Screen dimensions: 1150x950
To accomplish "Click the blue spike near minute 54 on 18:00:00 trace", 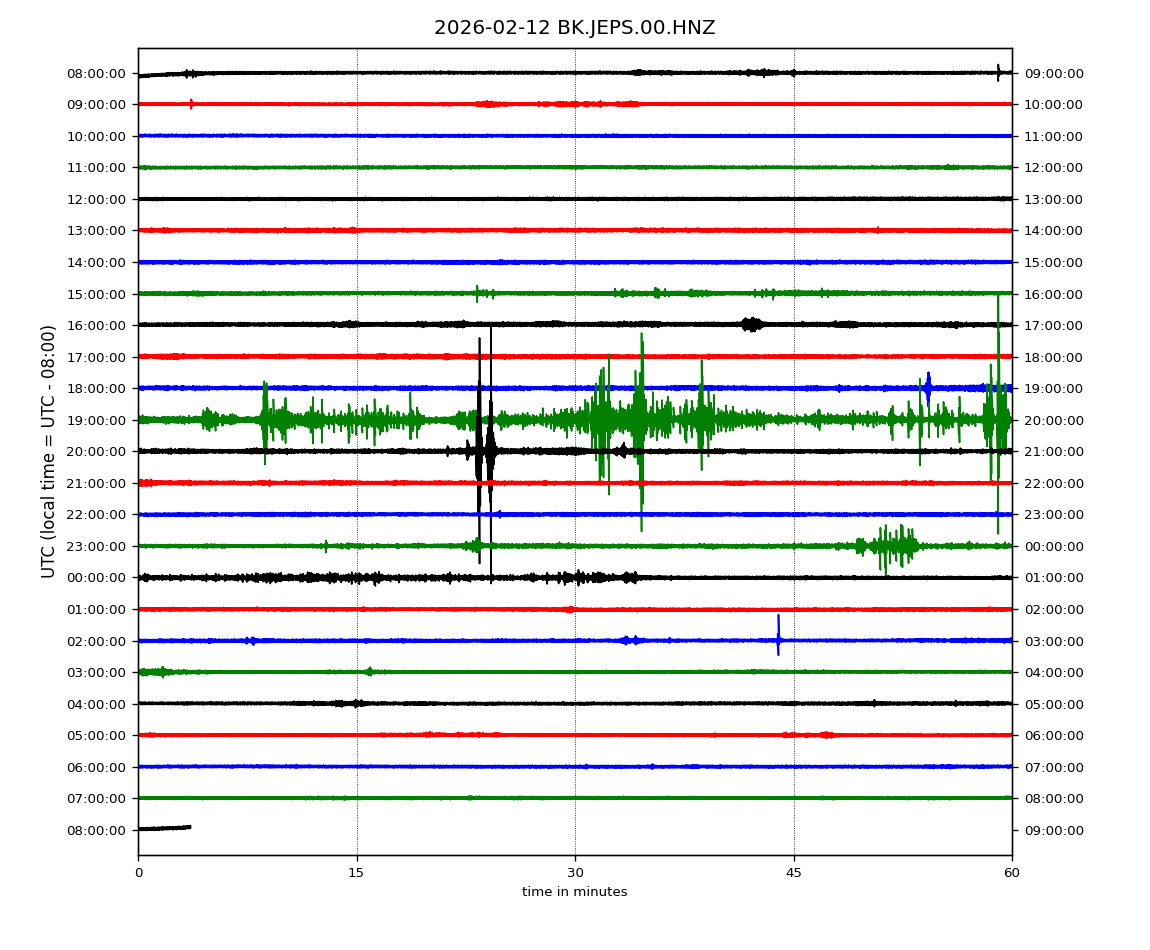I will 928,388.
